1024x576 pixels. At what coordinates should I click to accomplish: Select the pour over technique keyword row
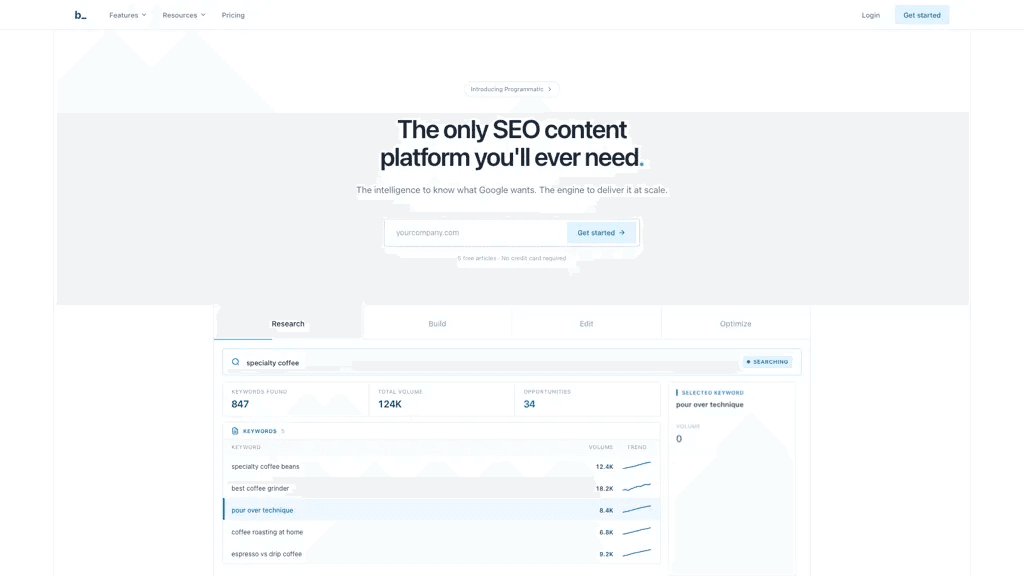(441, 510)
